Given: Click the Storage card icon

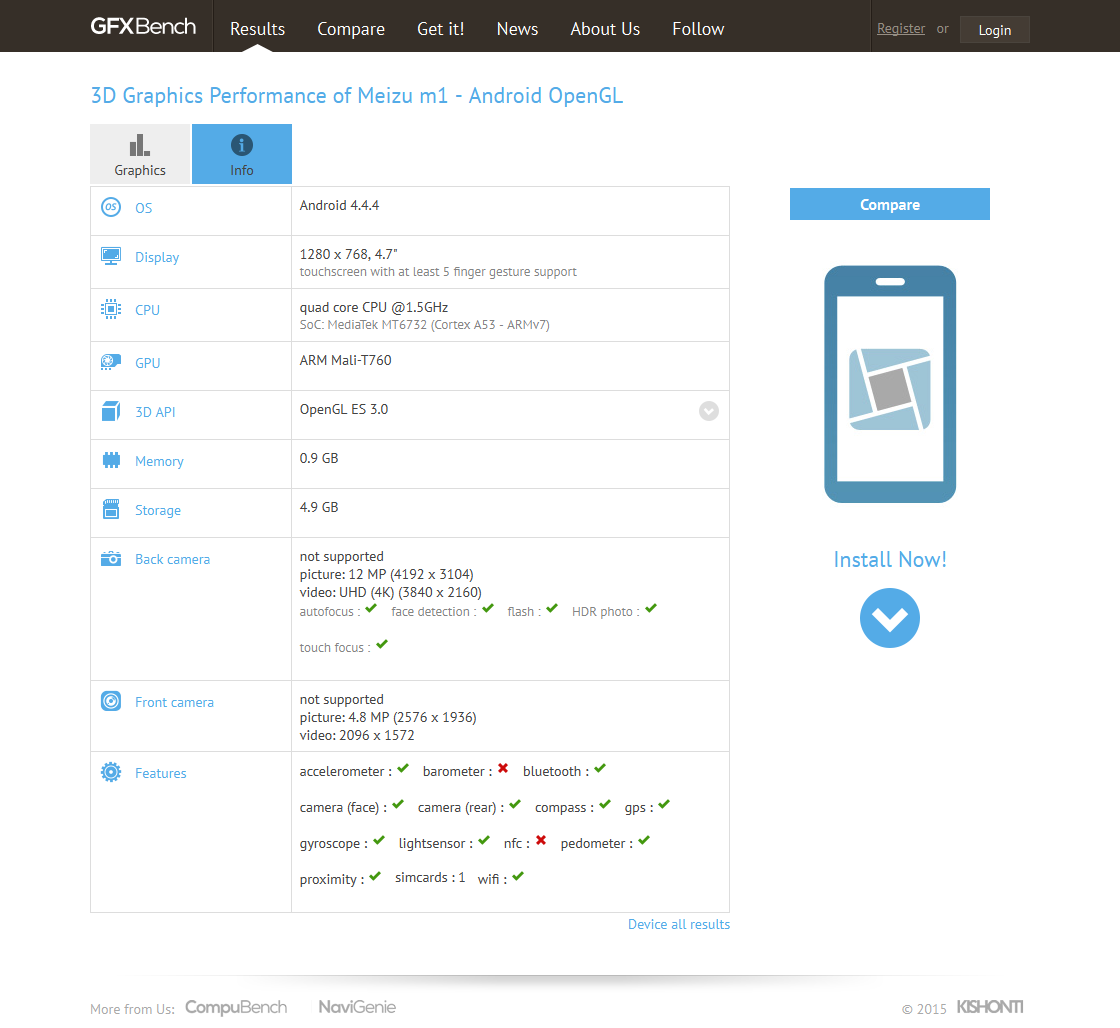Looking at the screenshot, I should 111,509.
